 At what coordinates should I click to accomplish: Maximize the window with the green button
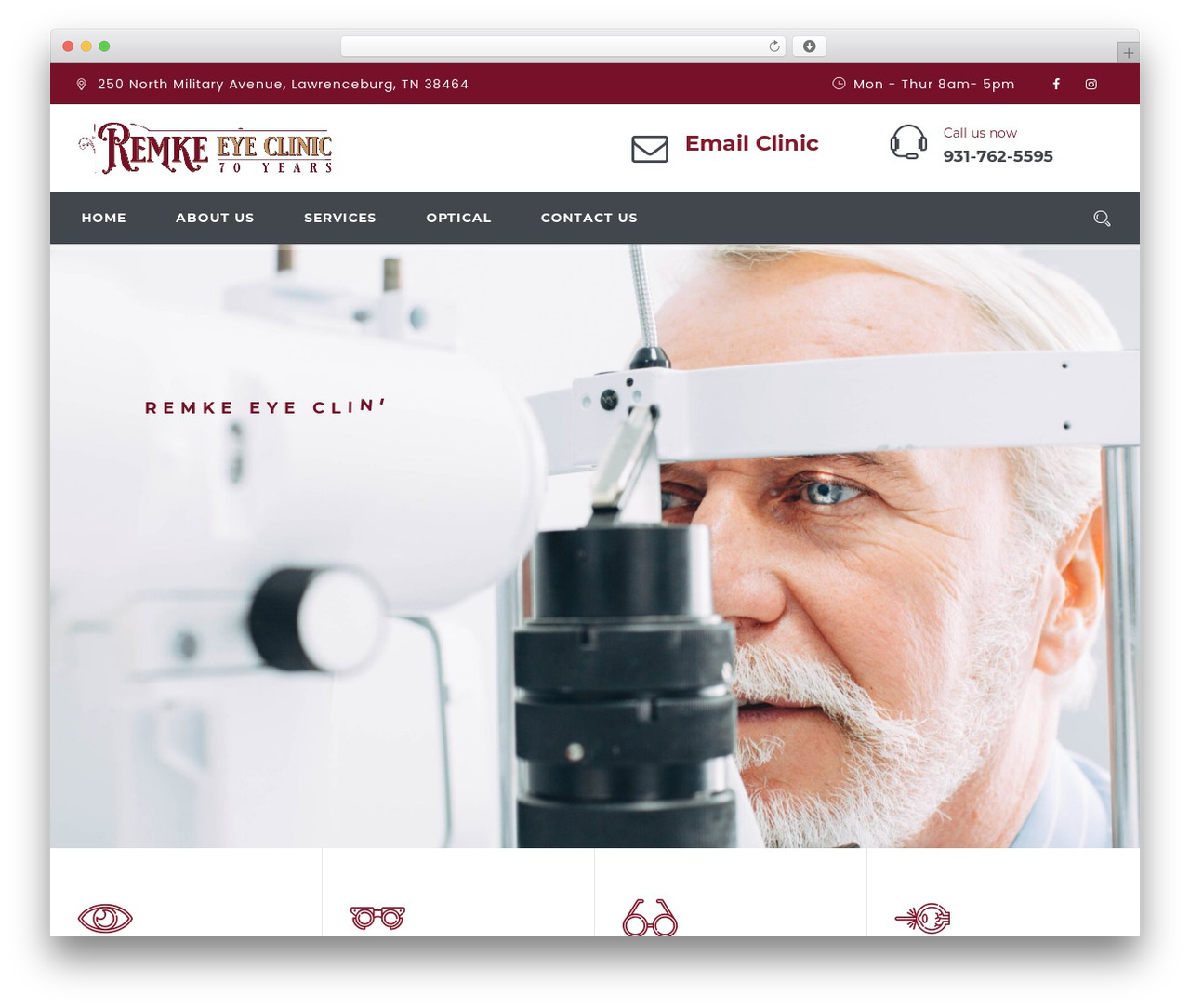(104, 46)
